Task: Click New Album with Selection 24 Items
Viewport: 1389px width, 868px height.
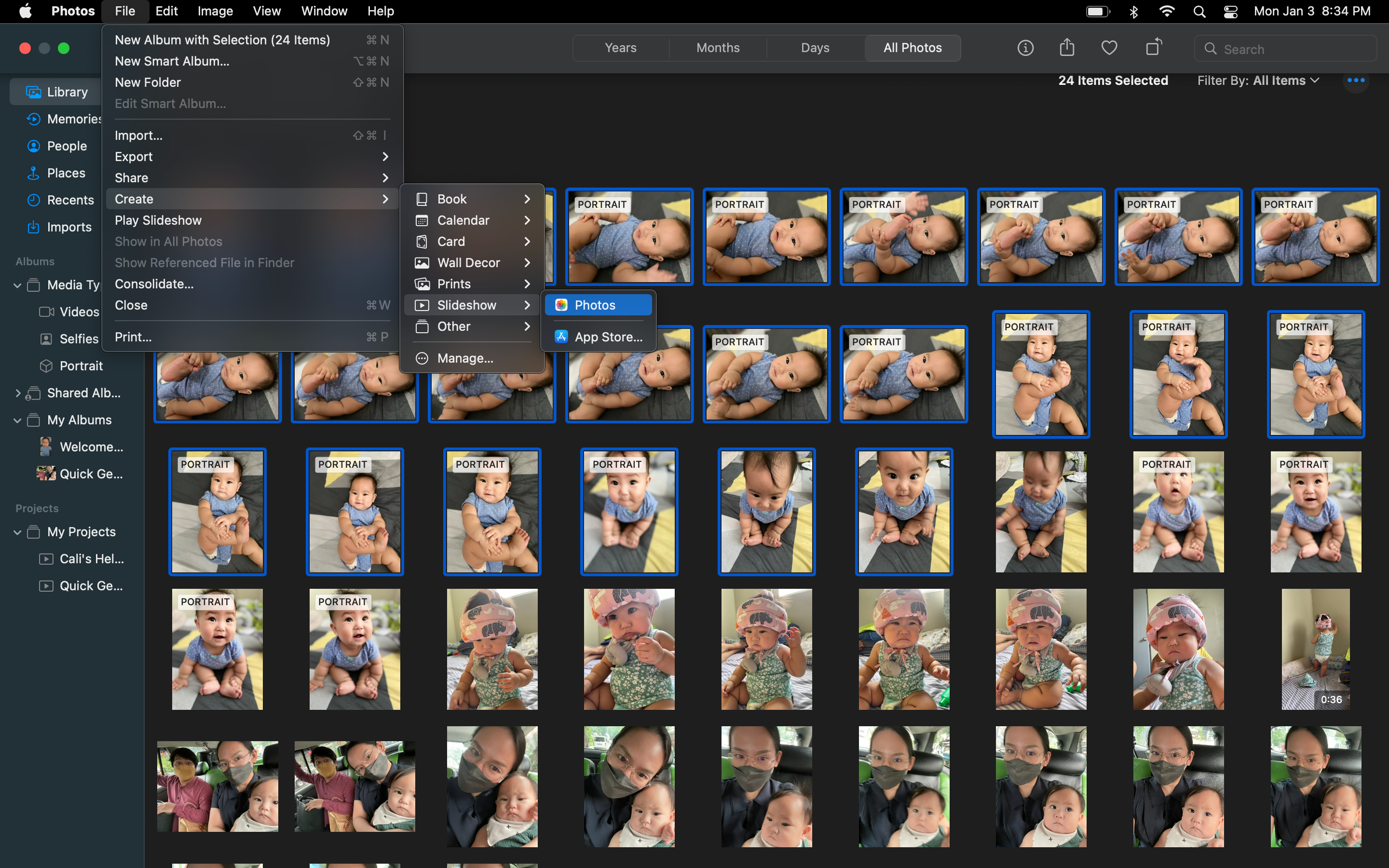Action: (221, 39)
